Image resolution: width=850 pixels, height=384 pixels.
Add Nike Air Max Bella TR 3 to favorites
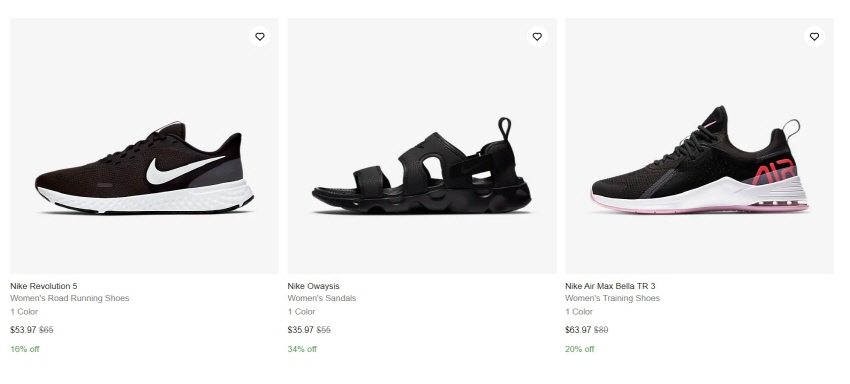click(x=814, y=36)
